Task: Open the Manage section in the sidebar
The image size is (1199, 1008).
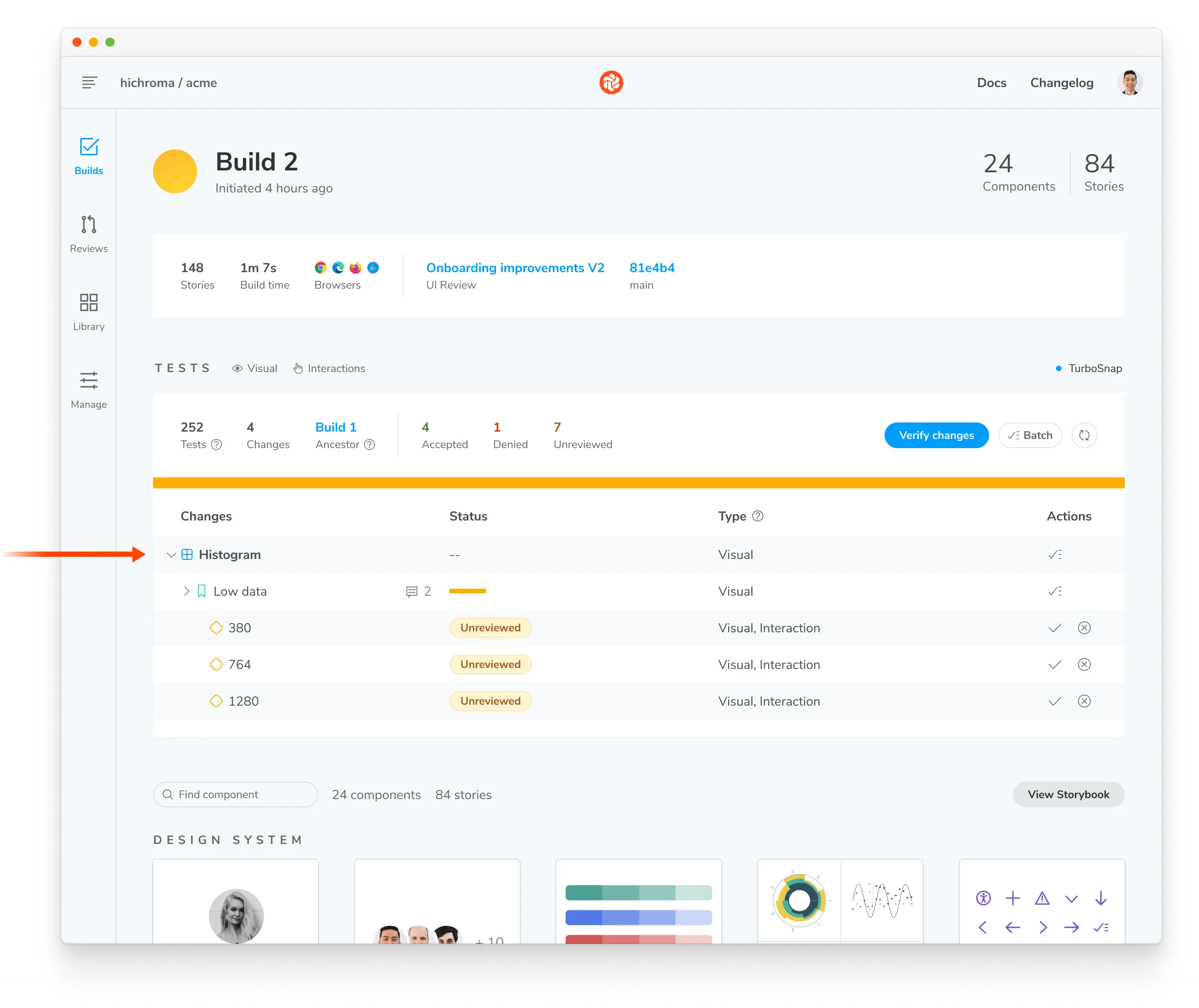Action: coord(88,390)
